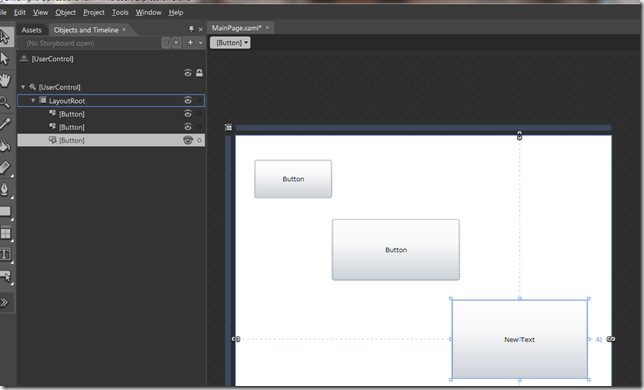Toggle the grid layout mode icon on artboard
644x390 pixels.
tap(228, 127)
